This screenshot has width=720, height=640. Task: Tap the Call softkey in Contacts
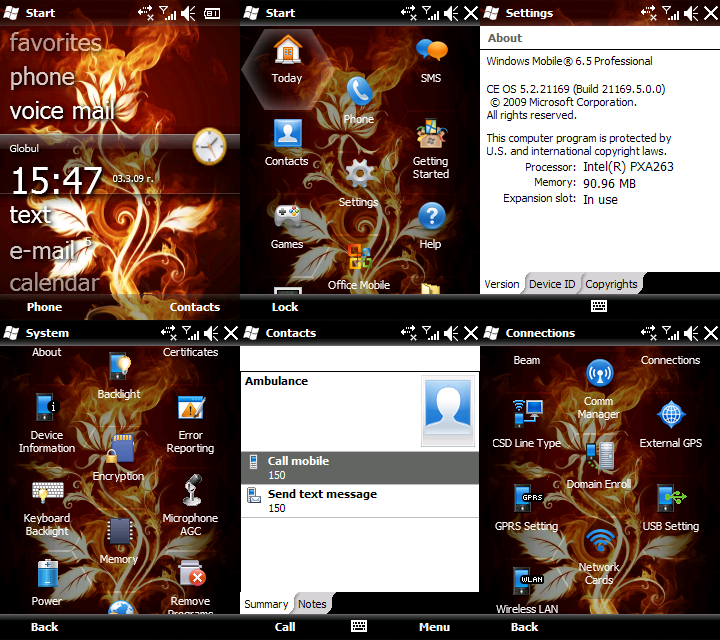pyautogui.click(x=285, y=627)
